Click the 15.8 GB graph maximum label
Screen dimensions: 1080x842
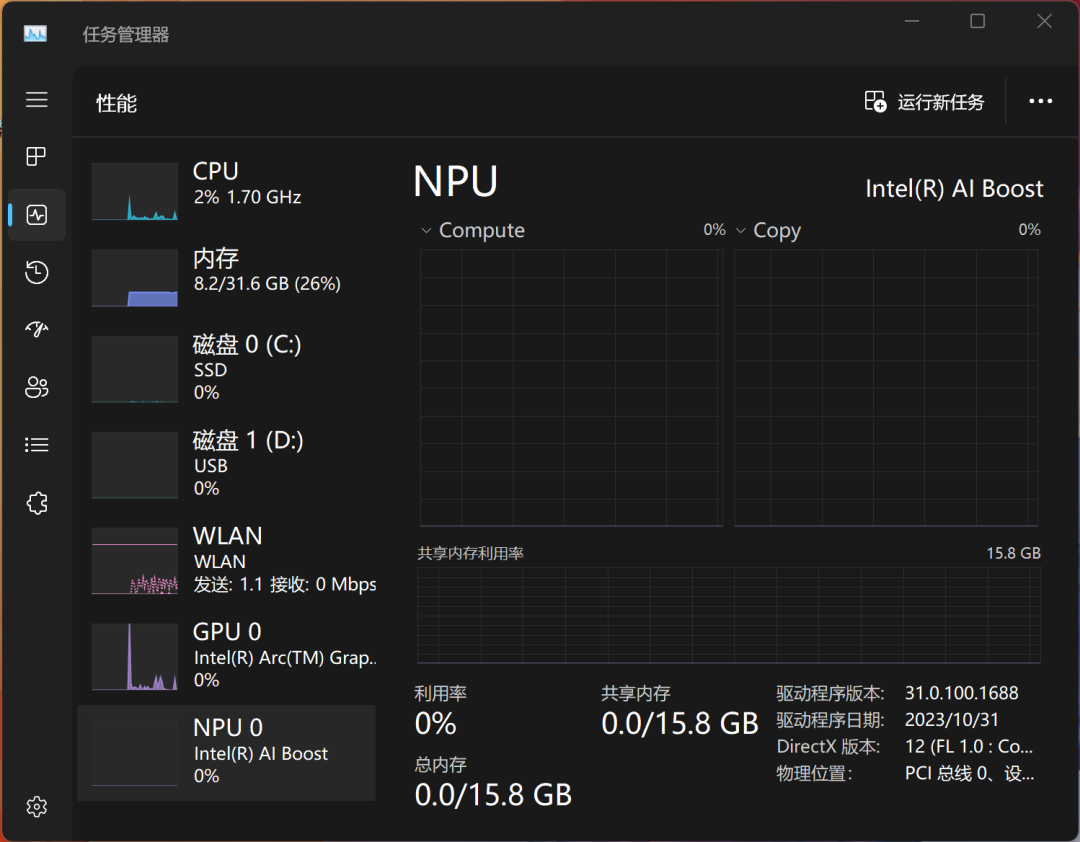coord(1013,553)
